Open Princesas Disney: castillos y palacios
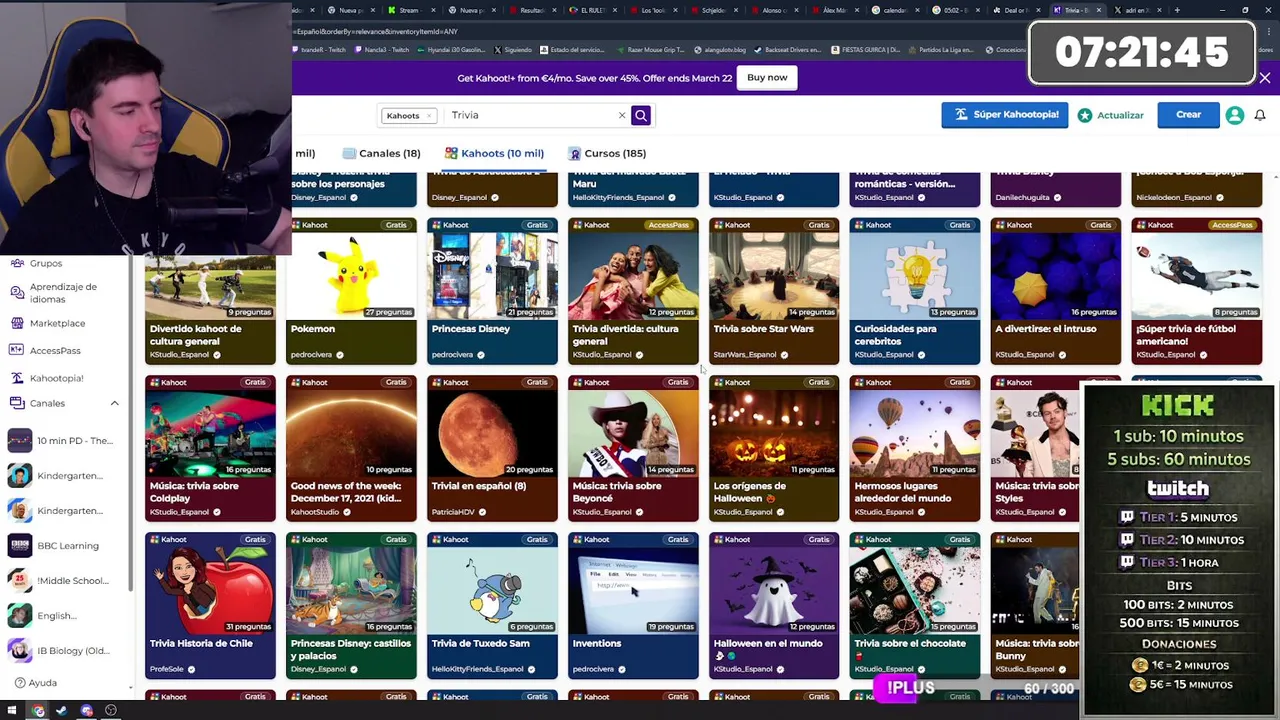Image resolution: width=1280 pixels, height=720 pixels. (x=351, y=605)
